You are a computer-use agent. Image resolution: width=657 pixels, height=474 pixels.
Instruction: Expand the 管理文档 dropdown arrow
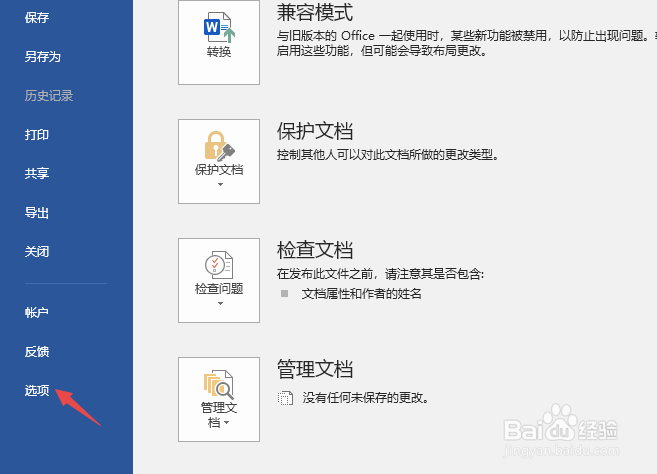coord(227,422)
